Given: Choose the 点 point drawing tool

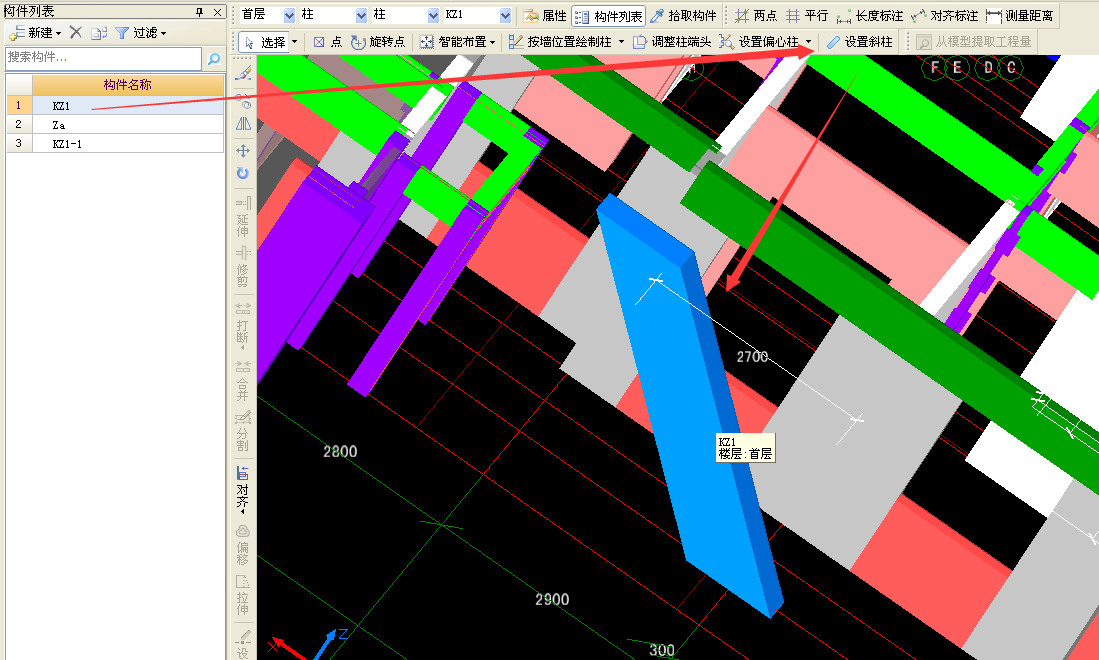Looking at the screenshot, I should point(327,42).
